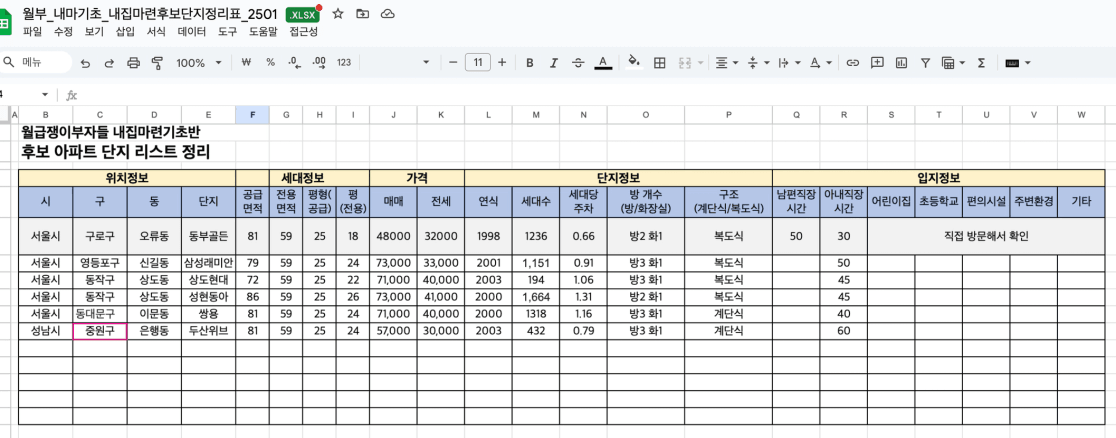This screenshot has height=438, width=1116.
Task: Open the cell borders tool
Action: coord(660,63)
